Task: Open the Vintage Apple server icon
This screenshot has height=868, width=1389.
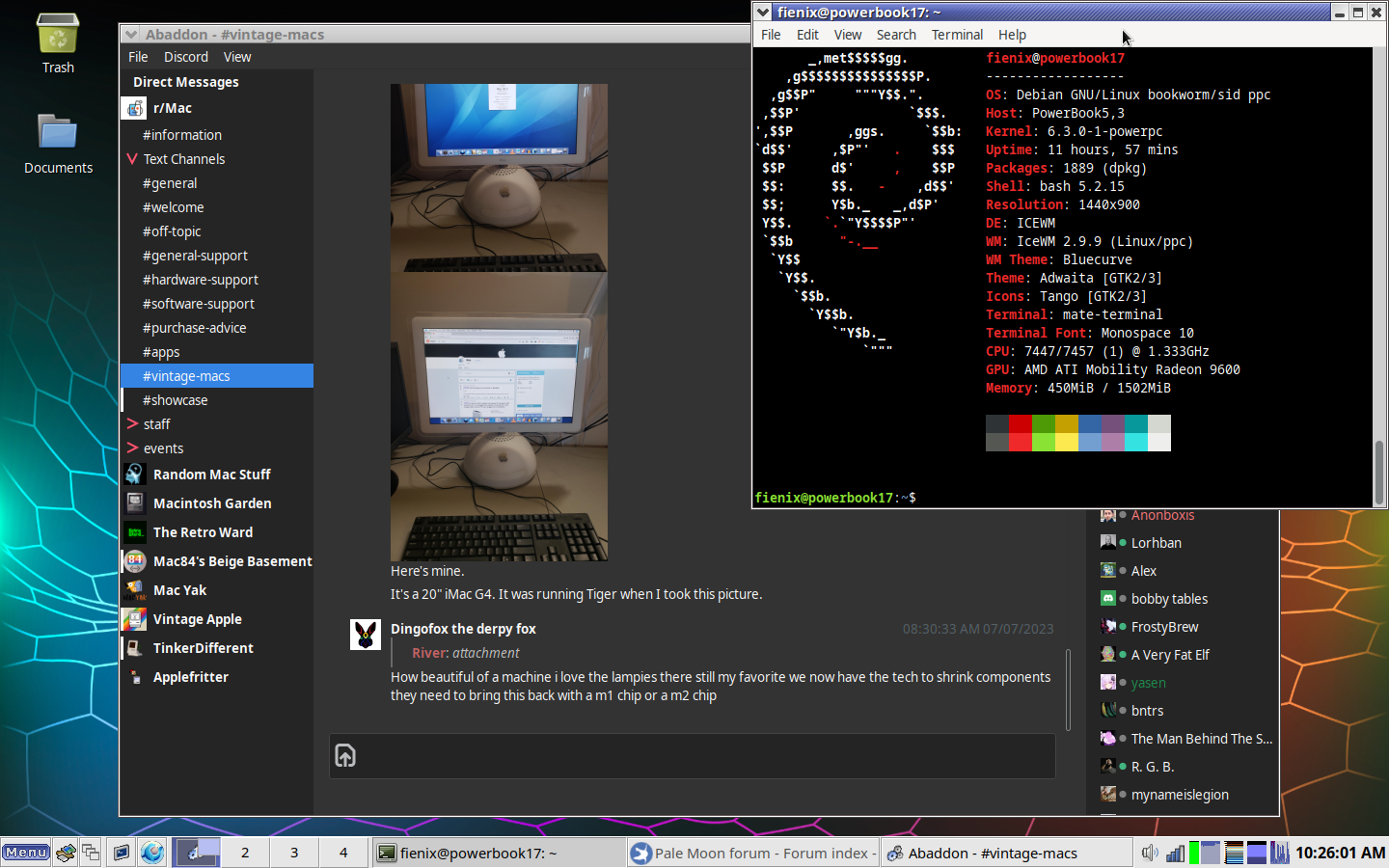Action: (135, 619)
